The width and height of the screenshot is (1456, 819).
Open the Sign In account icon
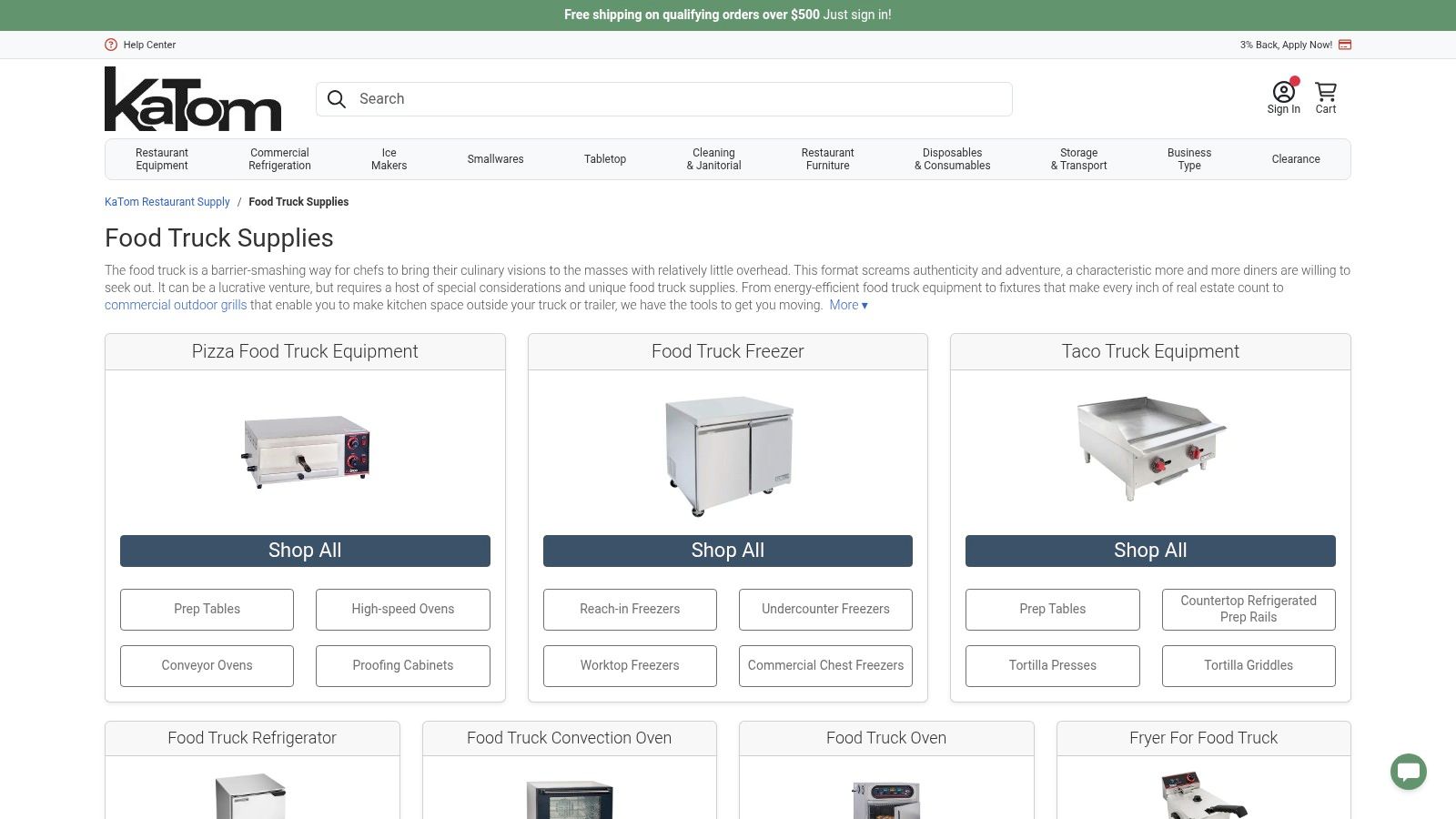click(x=1283, y=93)
